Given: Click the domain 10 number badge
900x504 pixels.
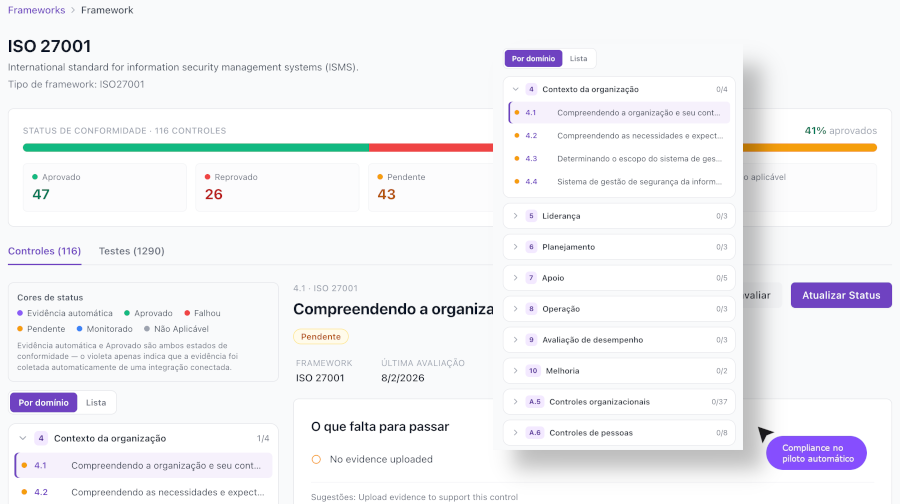Looking at the screenshot, I should pos(533,371).
